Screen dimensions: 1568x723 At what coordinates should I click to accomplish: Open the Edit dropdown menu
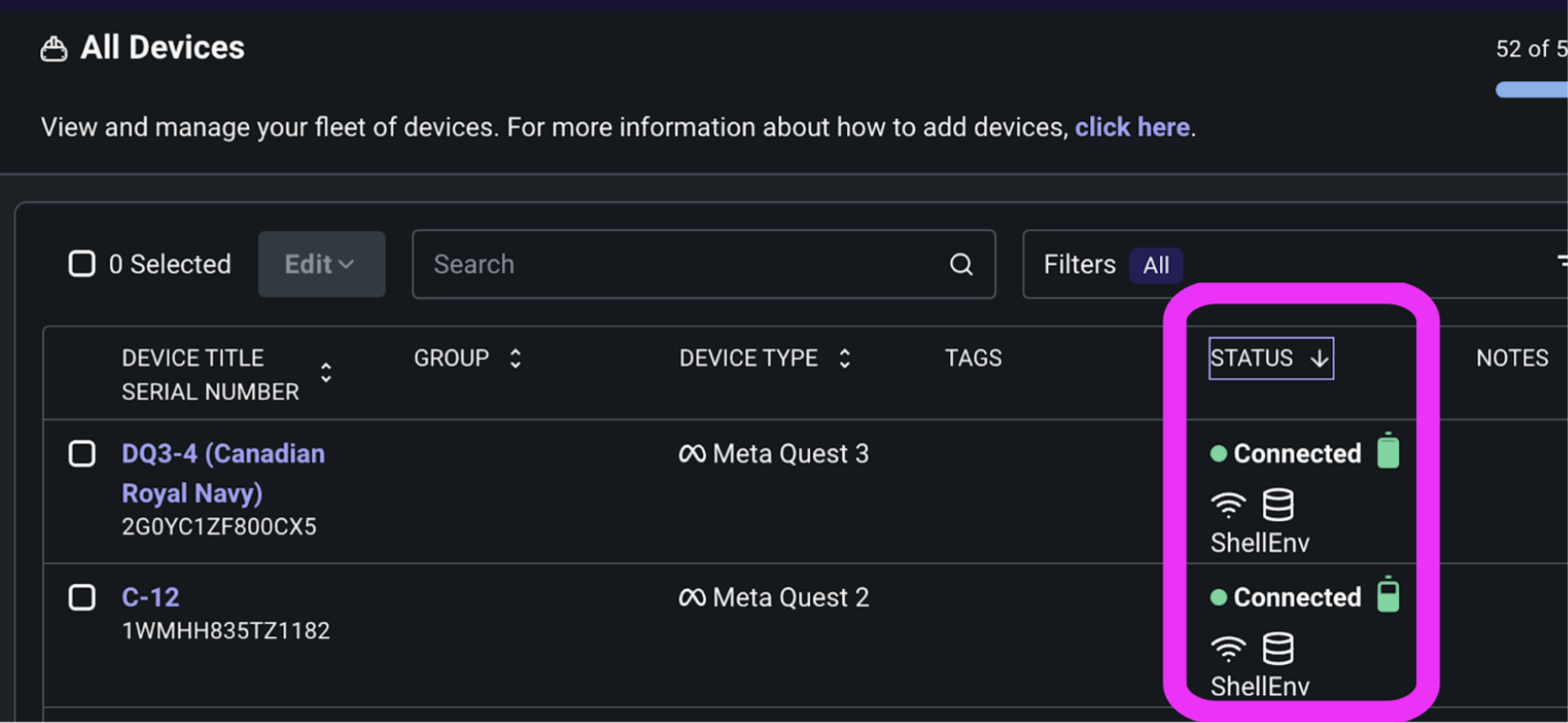tap(321, 264)
